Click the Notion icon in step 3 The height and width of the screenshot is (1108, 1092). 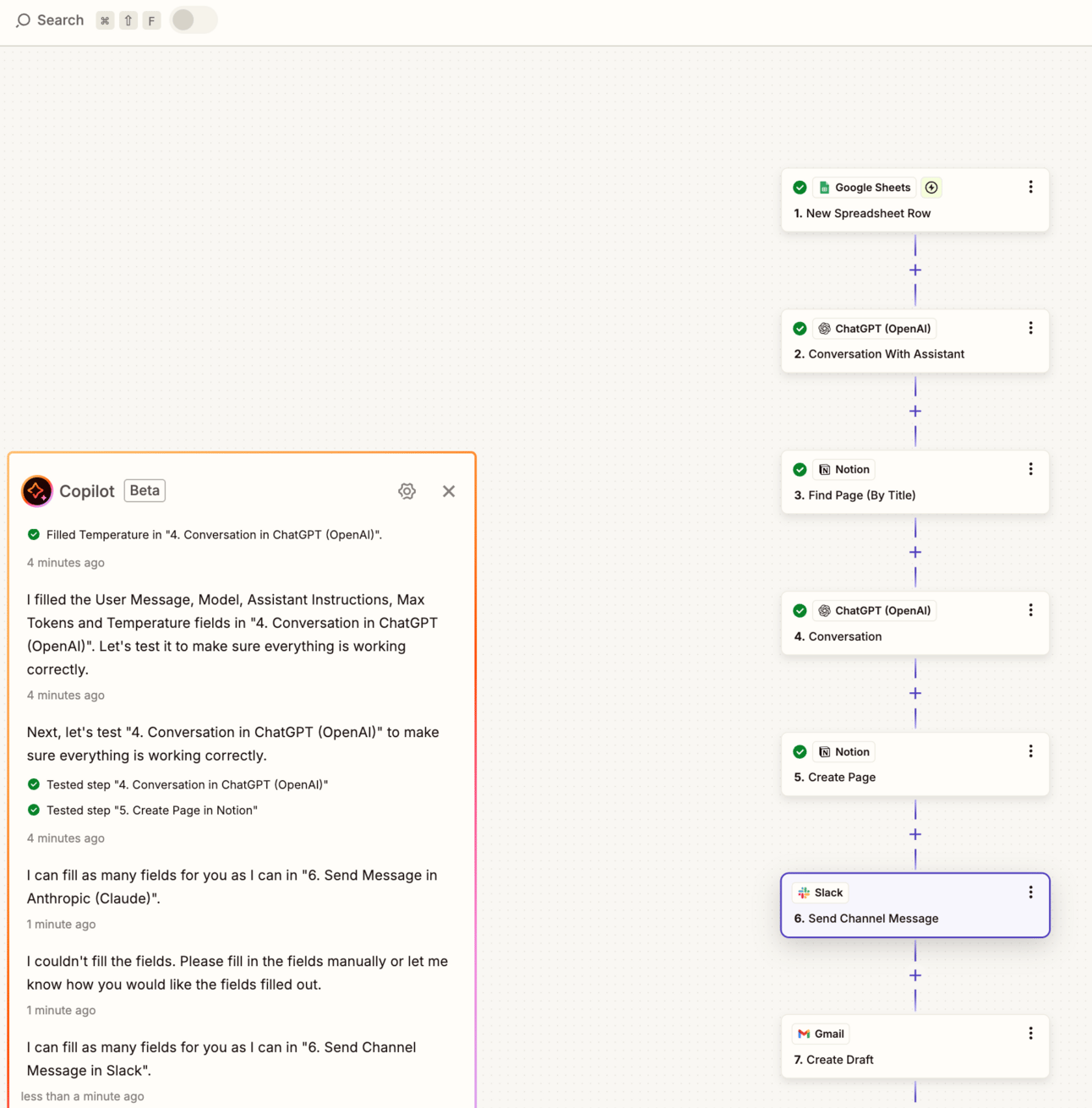[824, 470]
